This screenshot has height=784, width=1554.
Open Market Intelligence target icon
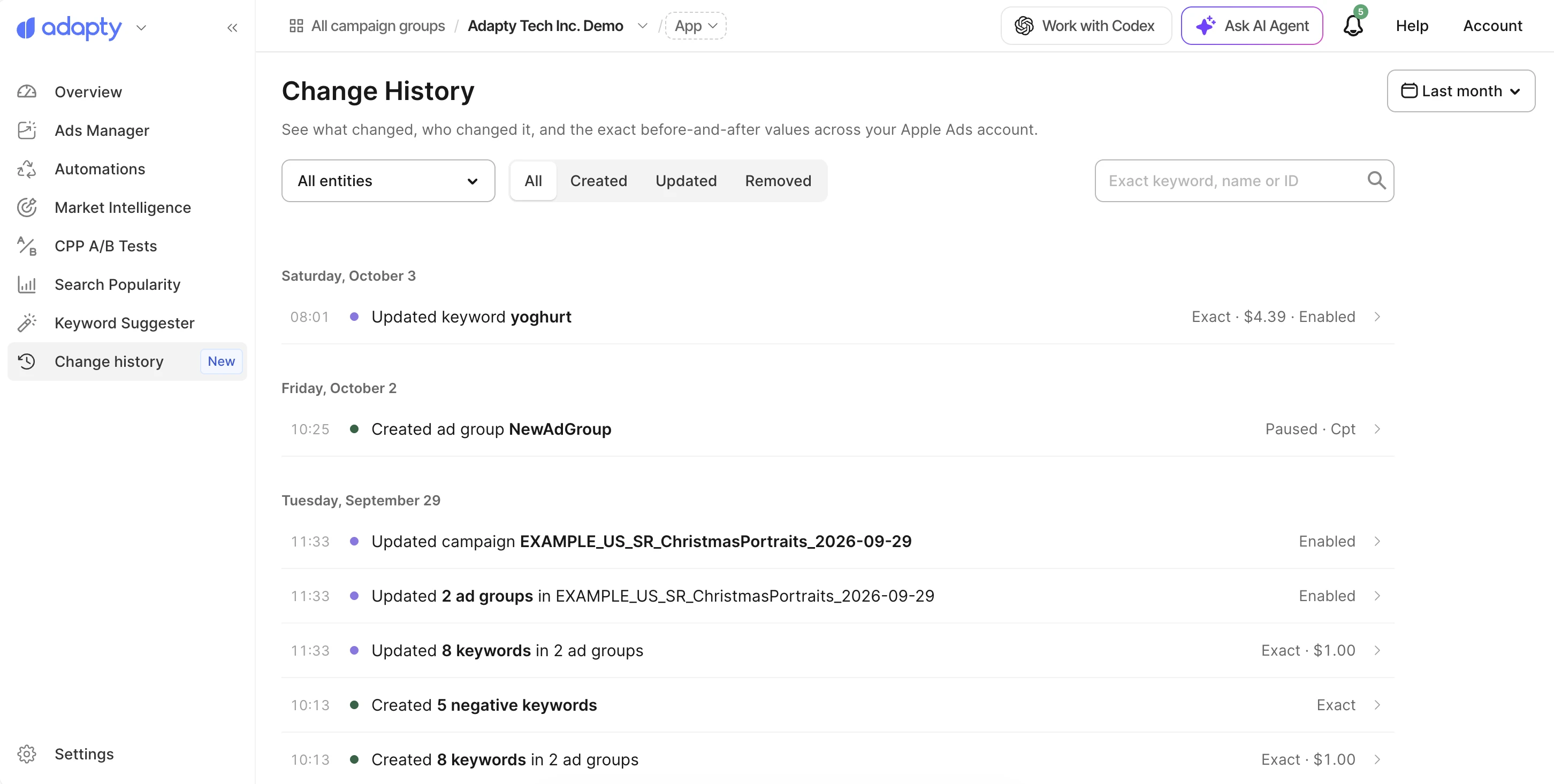click(x=27, y=207)
